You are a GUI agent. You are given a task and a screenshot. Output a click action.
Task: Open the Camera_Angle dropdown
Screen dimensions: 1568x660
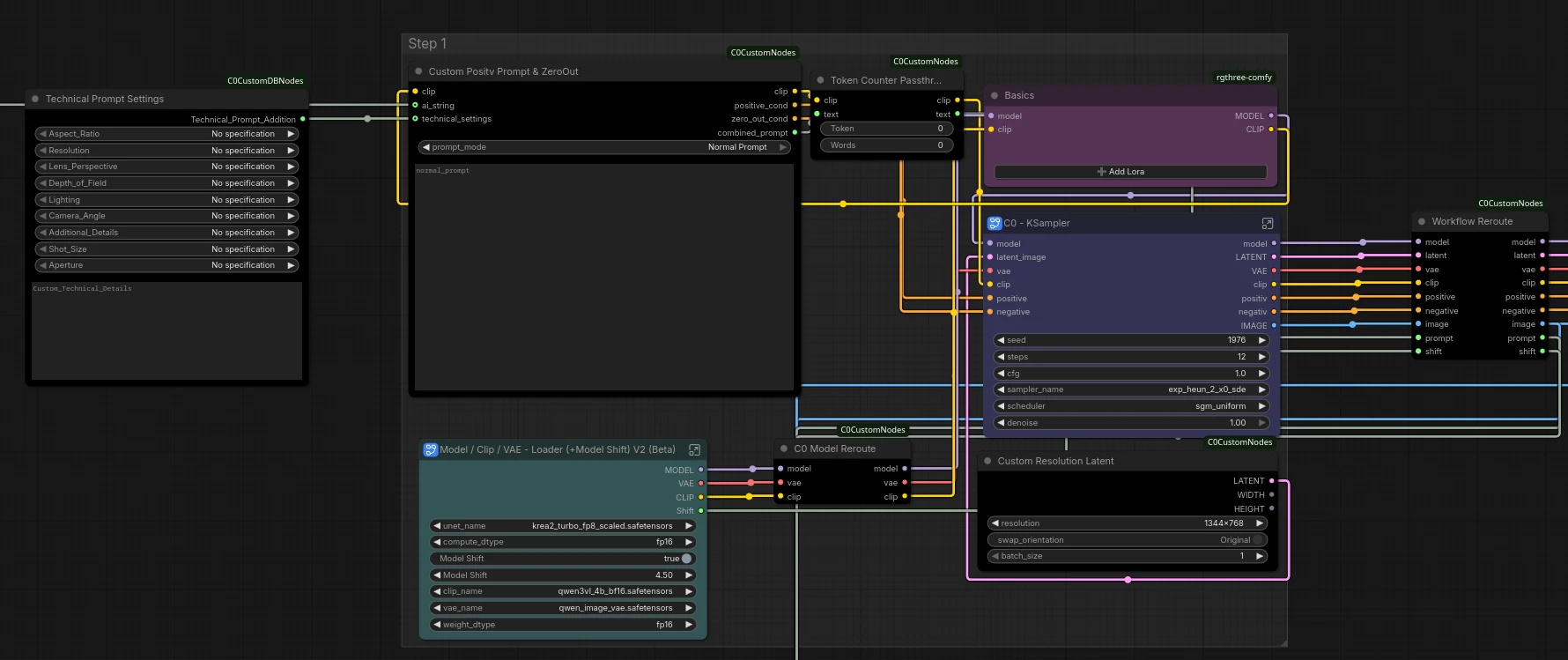point(166,216)
